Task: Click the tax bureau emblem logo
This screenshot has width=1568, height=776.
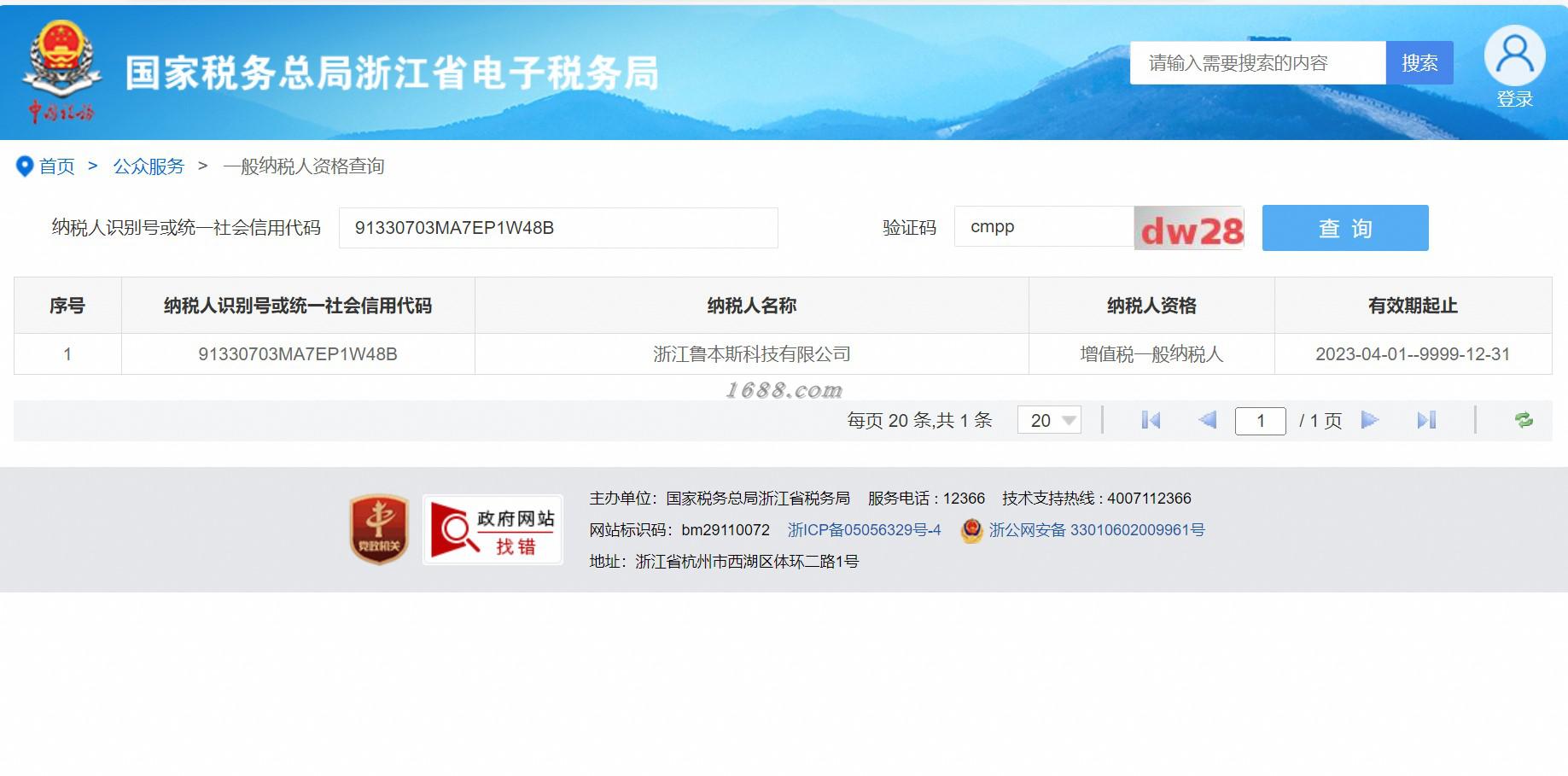Action: [x=61, y=72]
